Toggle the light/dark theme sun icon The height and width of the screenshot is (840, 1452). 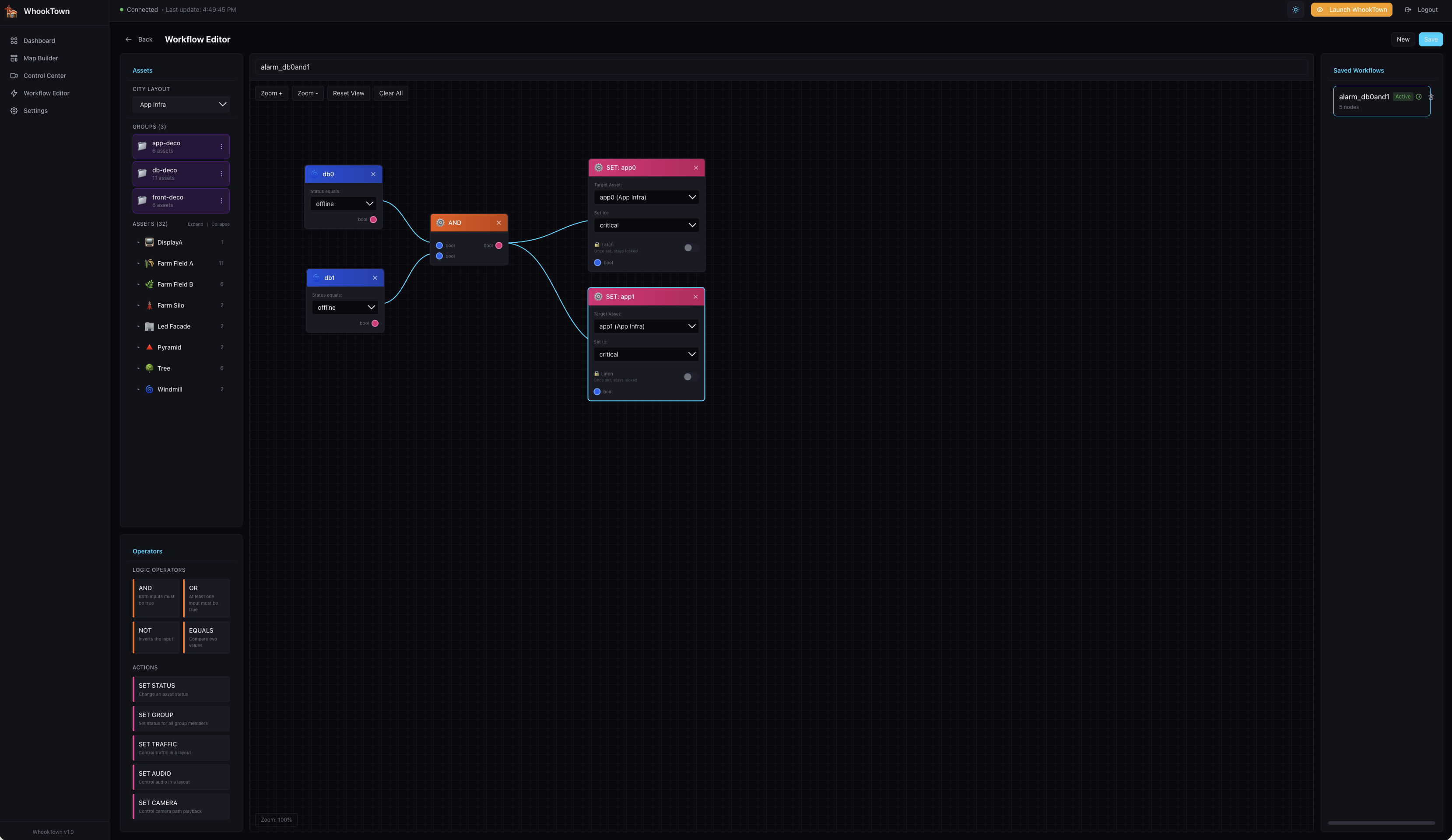(1295, 10)
